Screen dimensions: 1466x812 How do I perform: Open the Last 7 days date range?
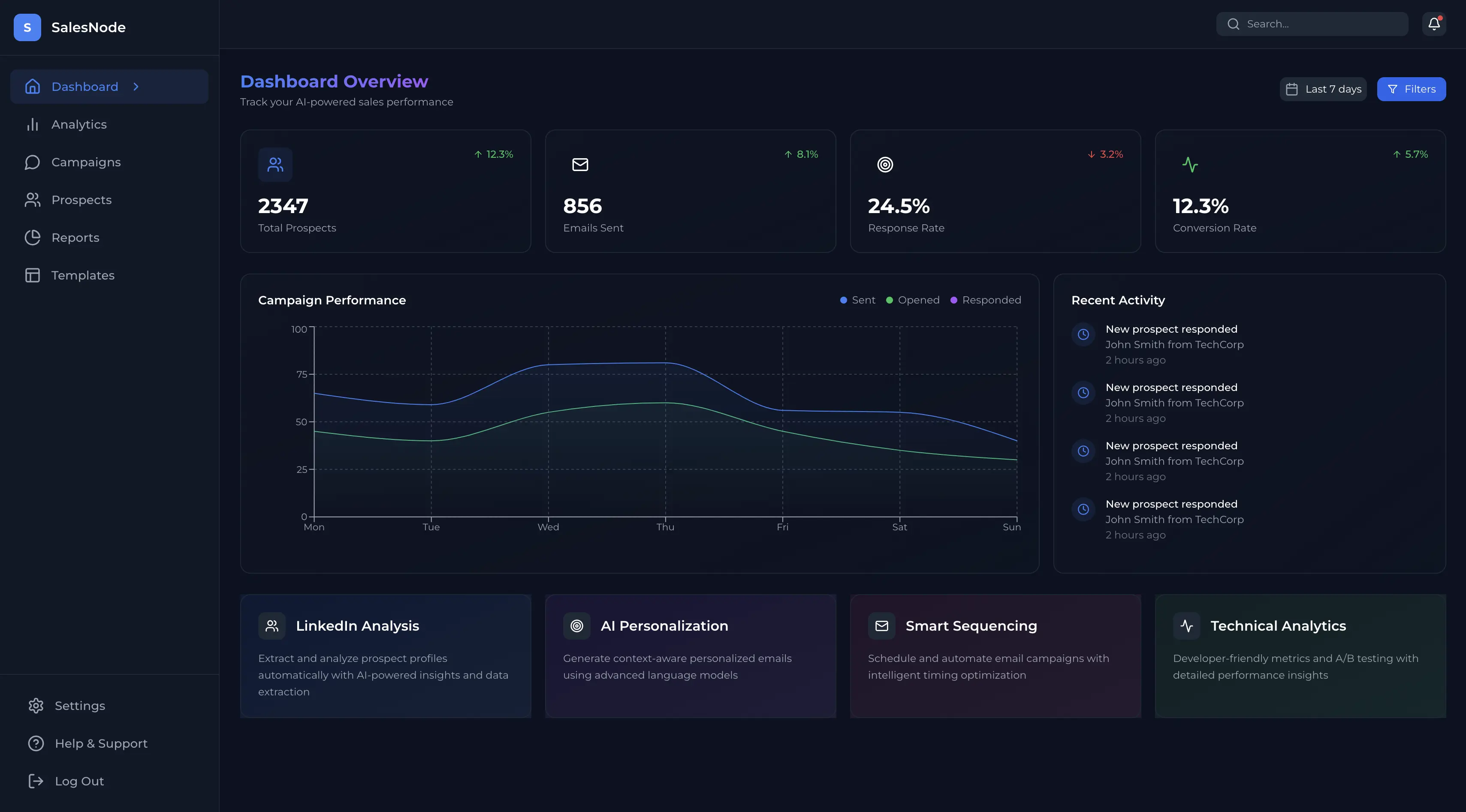(1323, 89)
